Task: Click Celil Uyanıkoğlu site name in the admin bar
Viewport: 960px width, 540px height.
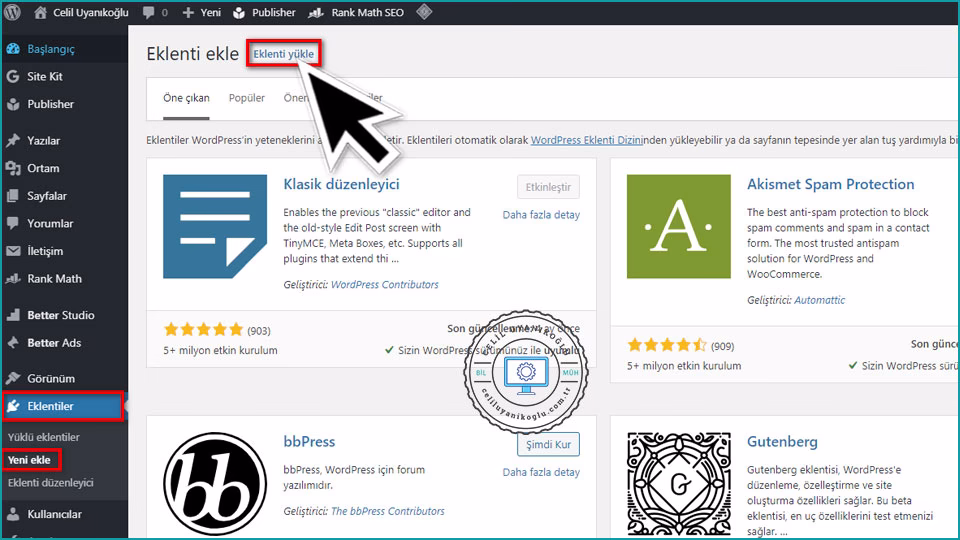Action: tap(91, 12)
